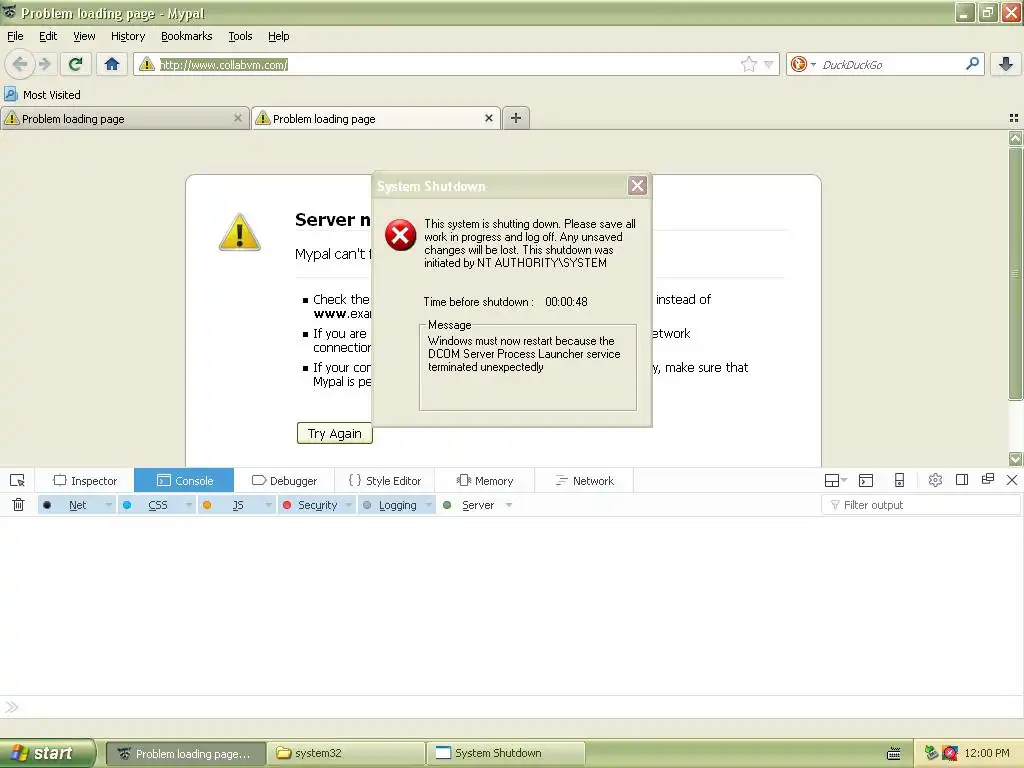Image resolution: width=1024 pixels, height=768 pixels.
Task: Close the developer tools panel
Action: click(1012, 480)
